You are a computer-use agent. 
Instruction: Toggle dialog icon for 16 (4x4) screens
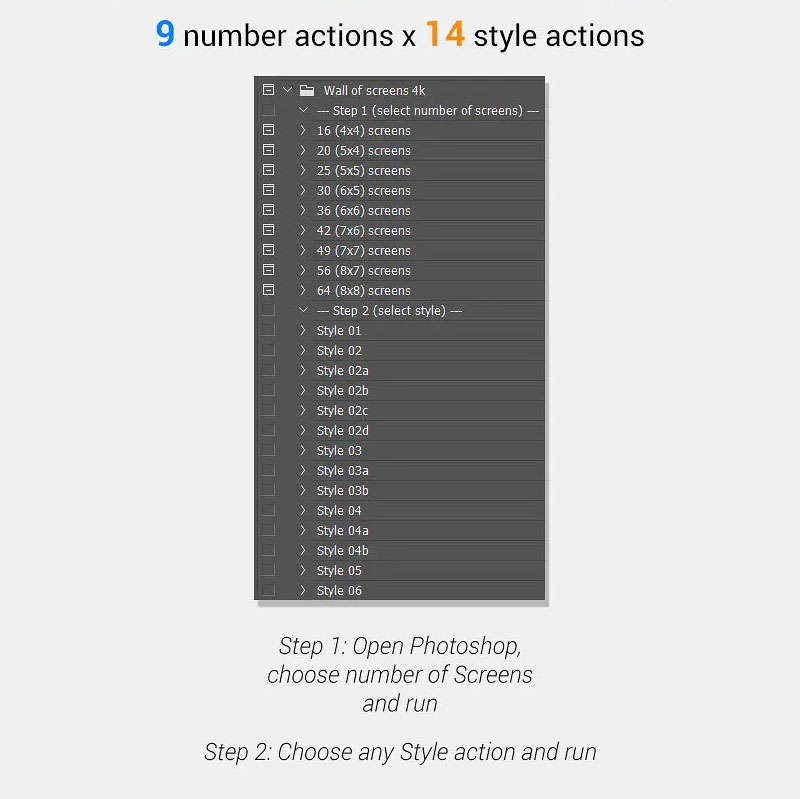[268, 130]
